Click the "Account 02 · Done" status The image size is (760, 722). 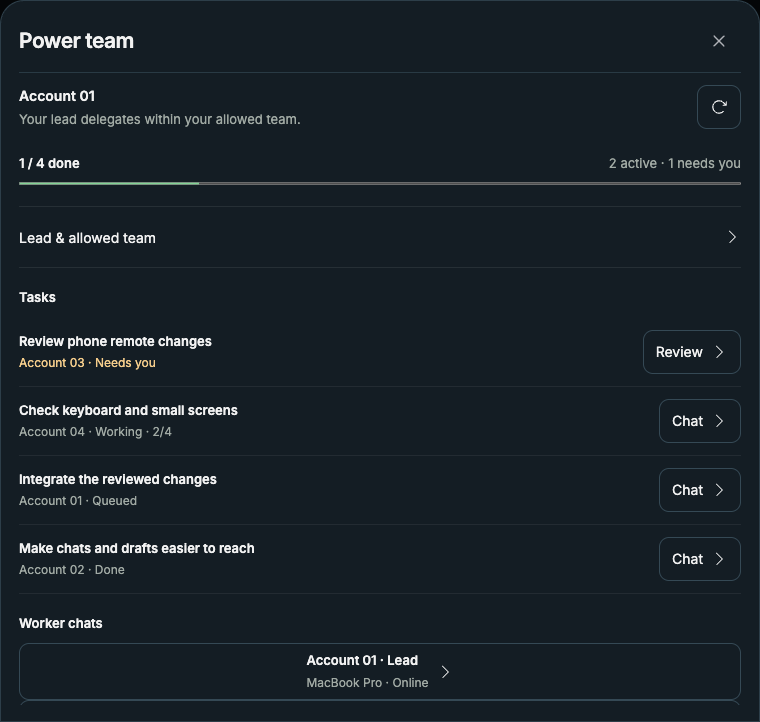(72, 570)
